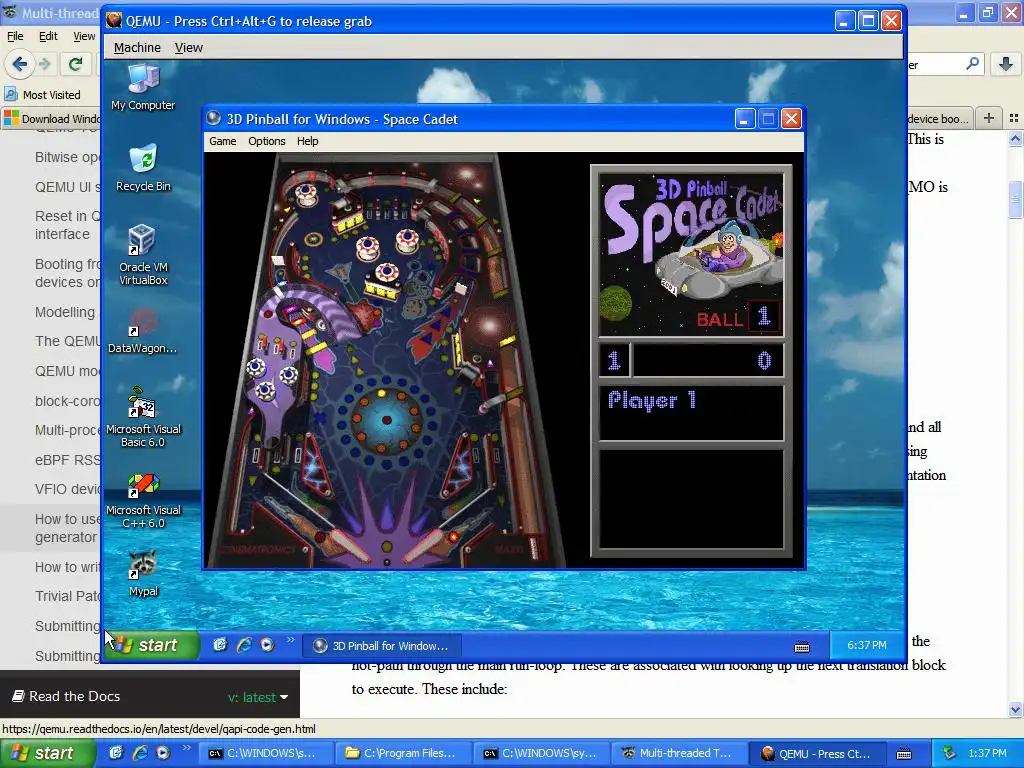Open 'Trivial Patc' docs sidebar link
The height and width of the screenshot is (768, 1024).
click(68, 596)
